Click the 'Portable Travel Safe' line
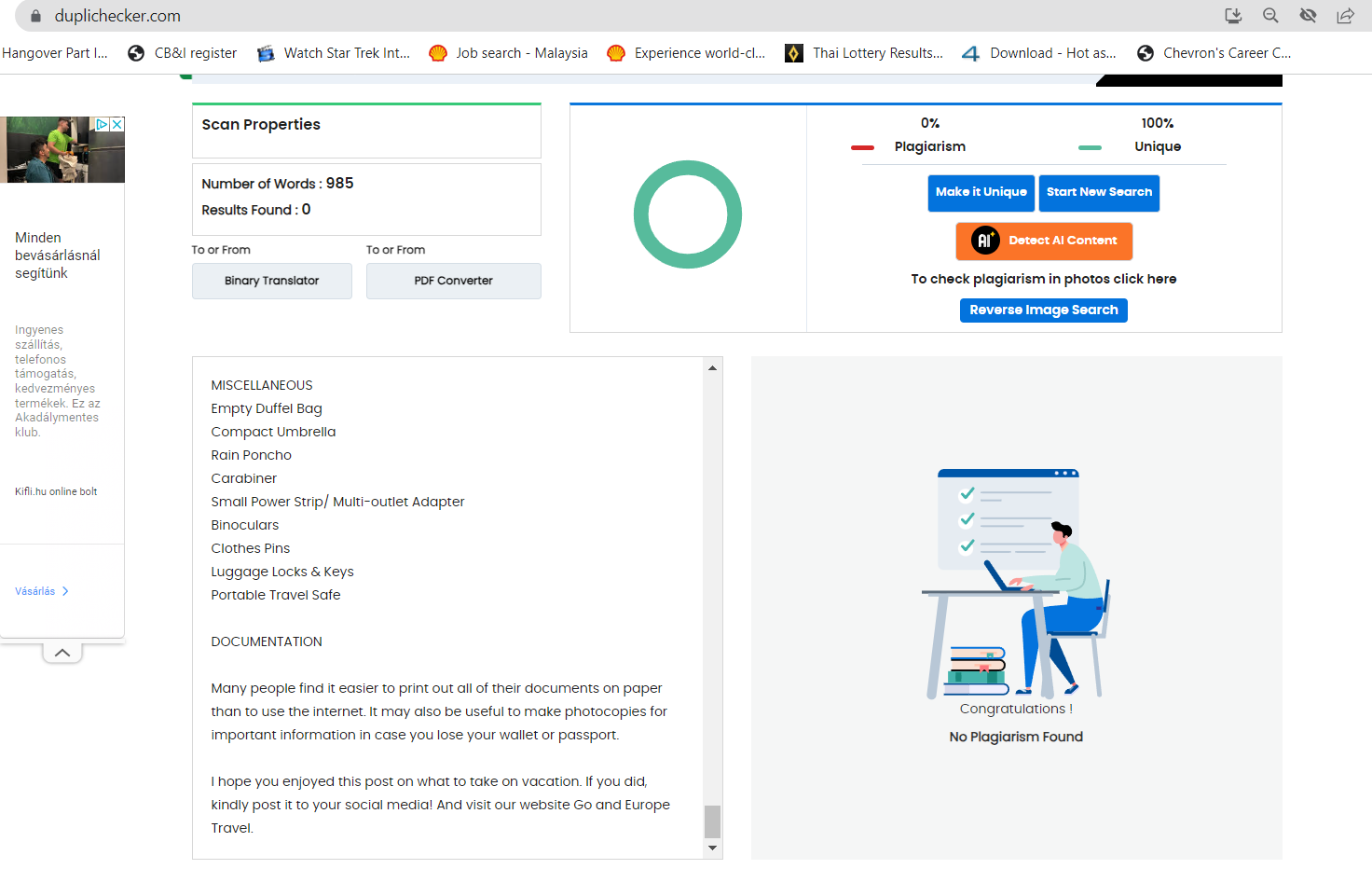The height and width of the screenshot is (869, 1372). click(276, 595)
